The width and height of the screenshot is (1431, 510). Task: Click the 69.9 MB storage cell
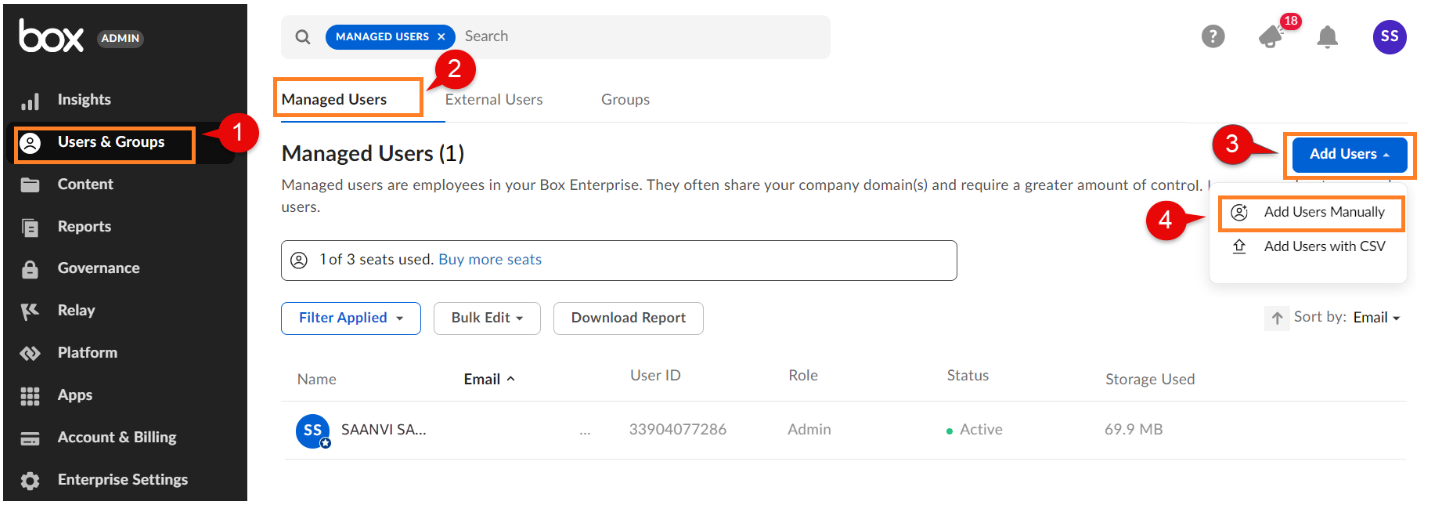pyautogui.click(x=1133, y=429)
